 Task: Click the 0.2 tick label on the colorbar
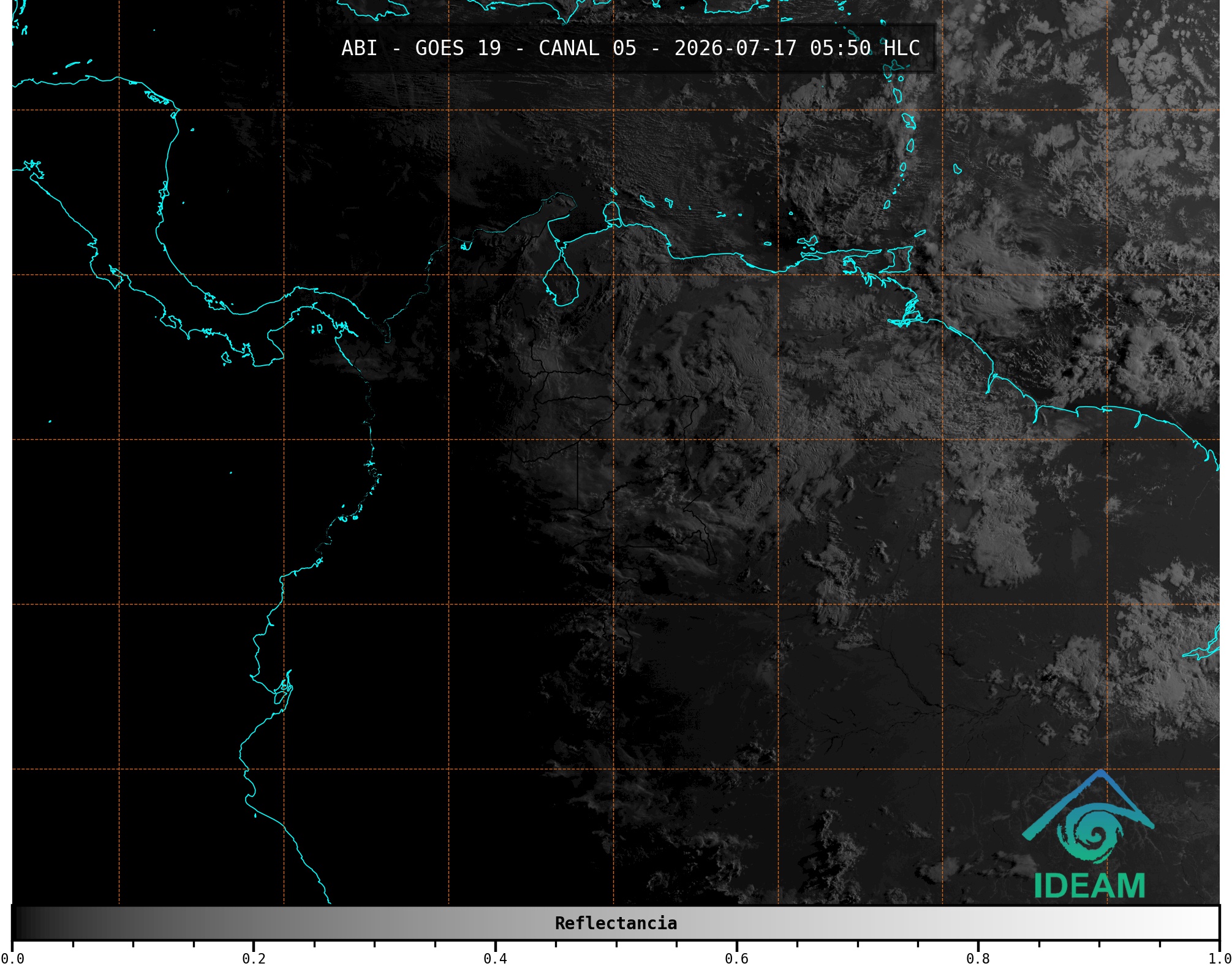[254, 959]
